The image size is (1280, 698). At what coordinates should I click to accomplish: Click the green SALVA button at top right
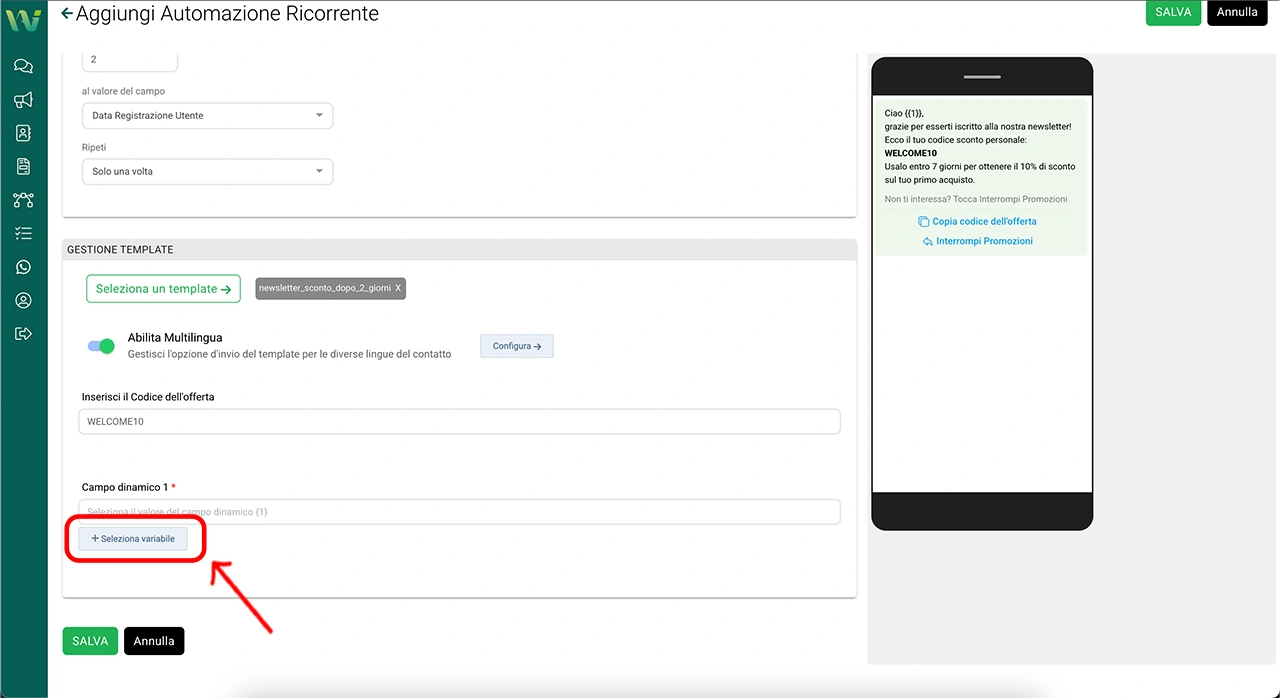(x=1173, y=13)
